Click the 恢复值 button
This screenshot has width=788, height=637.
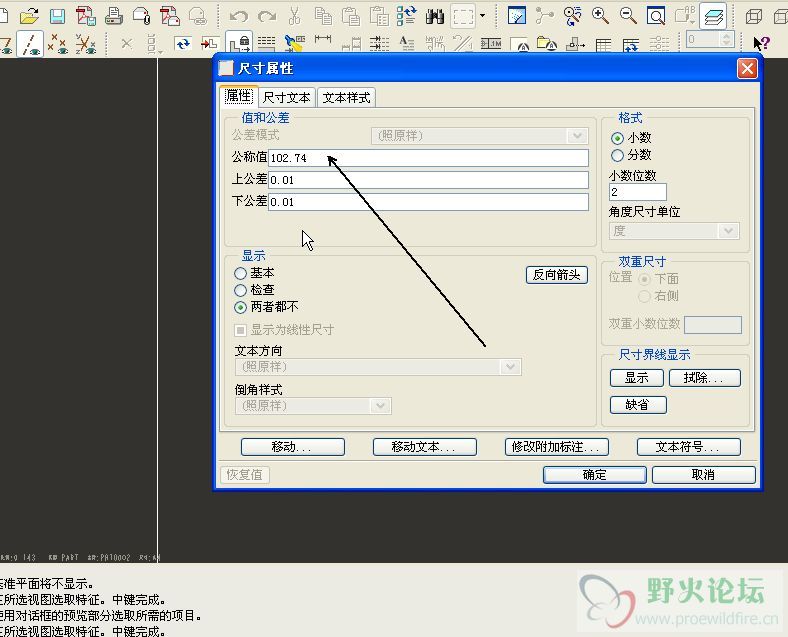245,475
